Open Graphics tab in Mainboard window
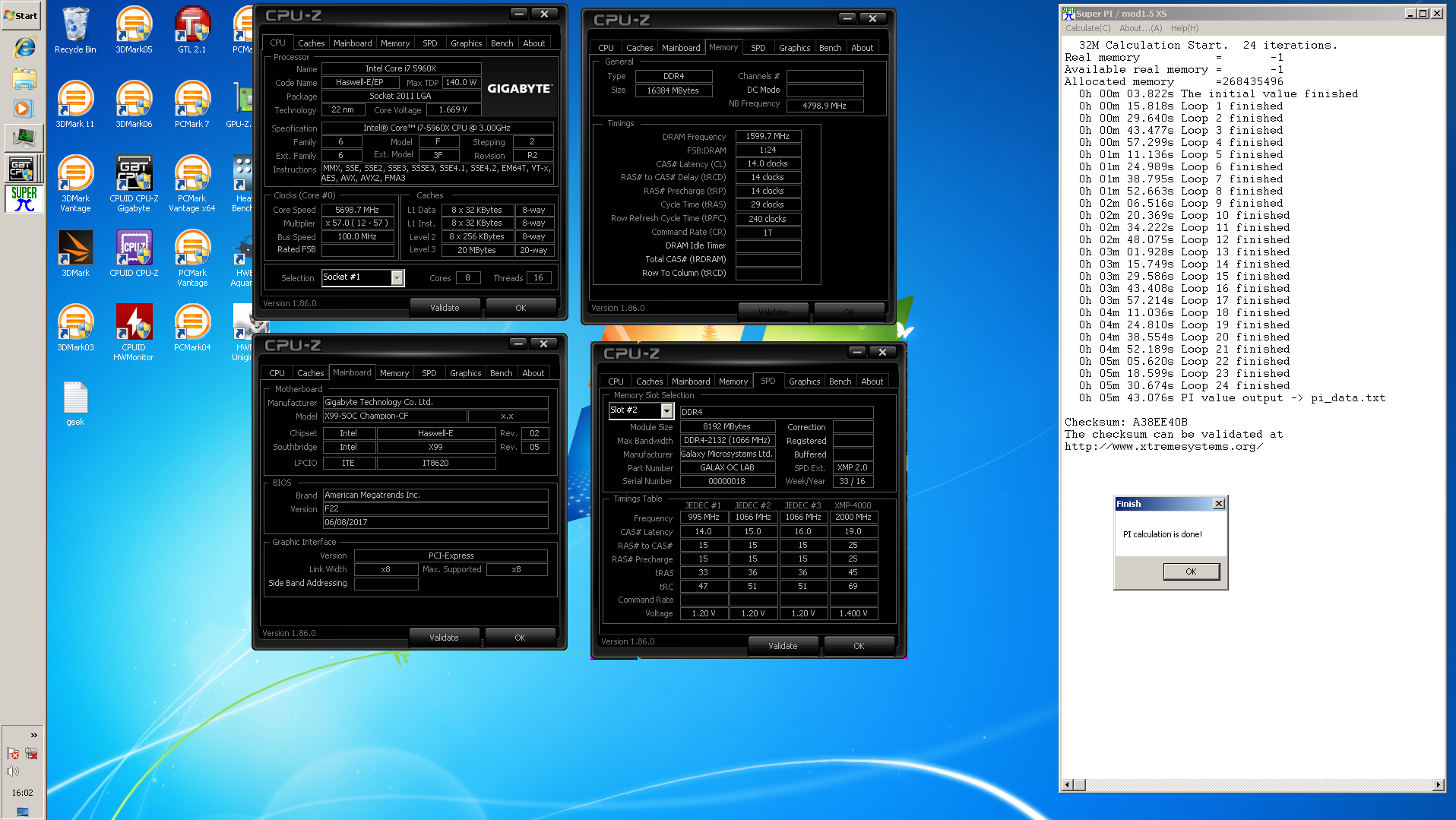Image resolution: width=1456 pixels, height=820 pixels. coord(465,373)
